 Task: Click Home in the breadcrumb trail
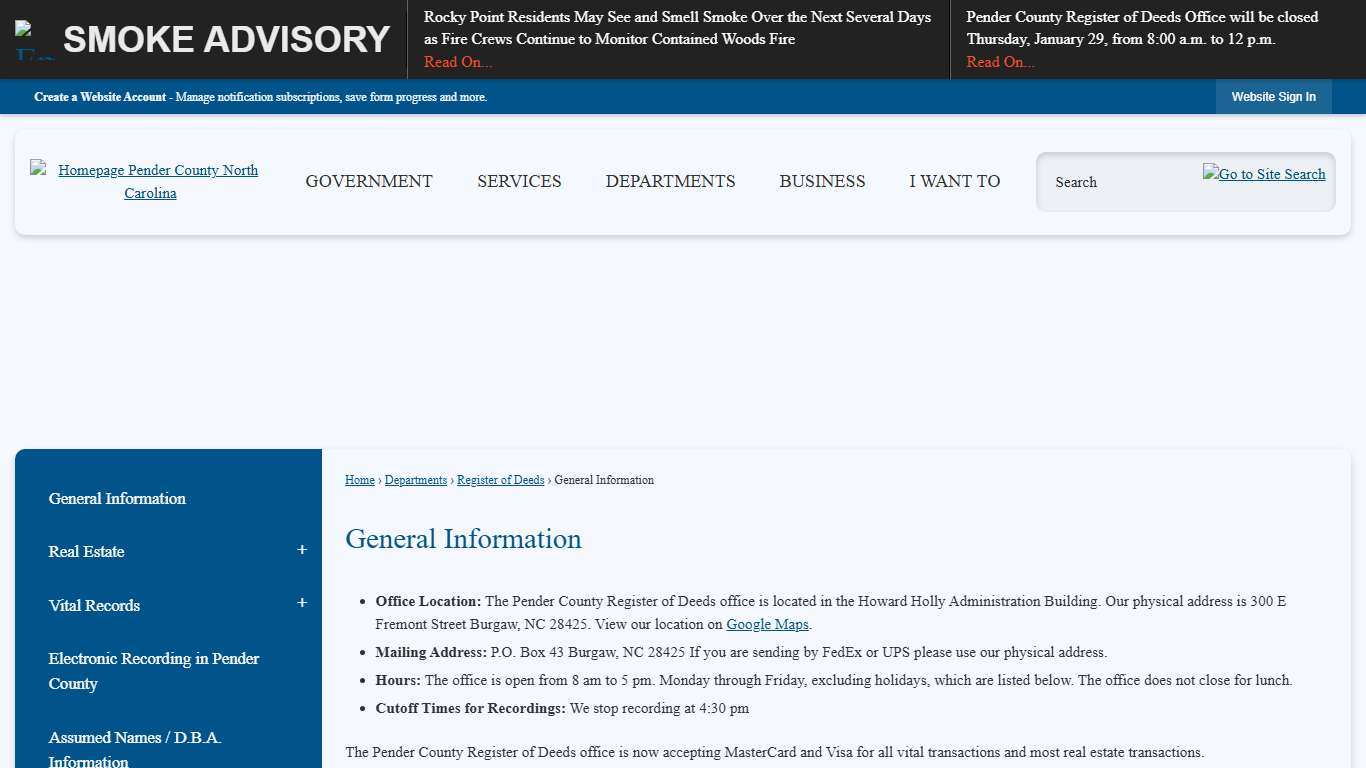tap(359, 480)
